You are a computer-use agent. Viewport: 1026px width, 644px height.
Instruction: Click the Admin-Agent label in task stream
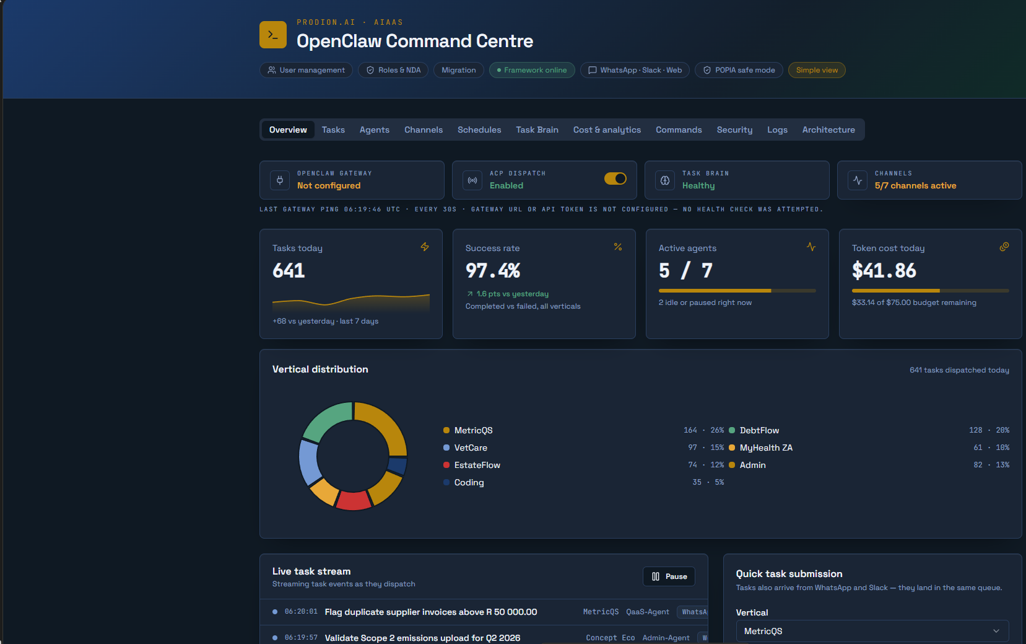click(666, 637)
